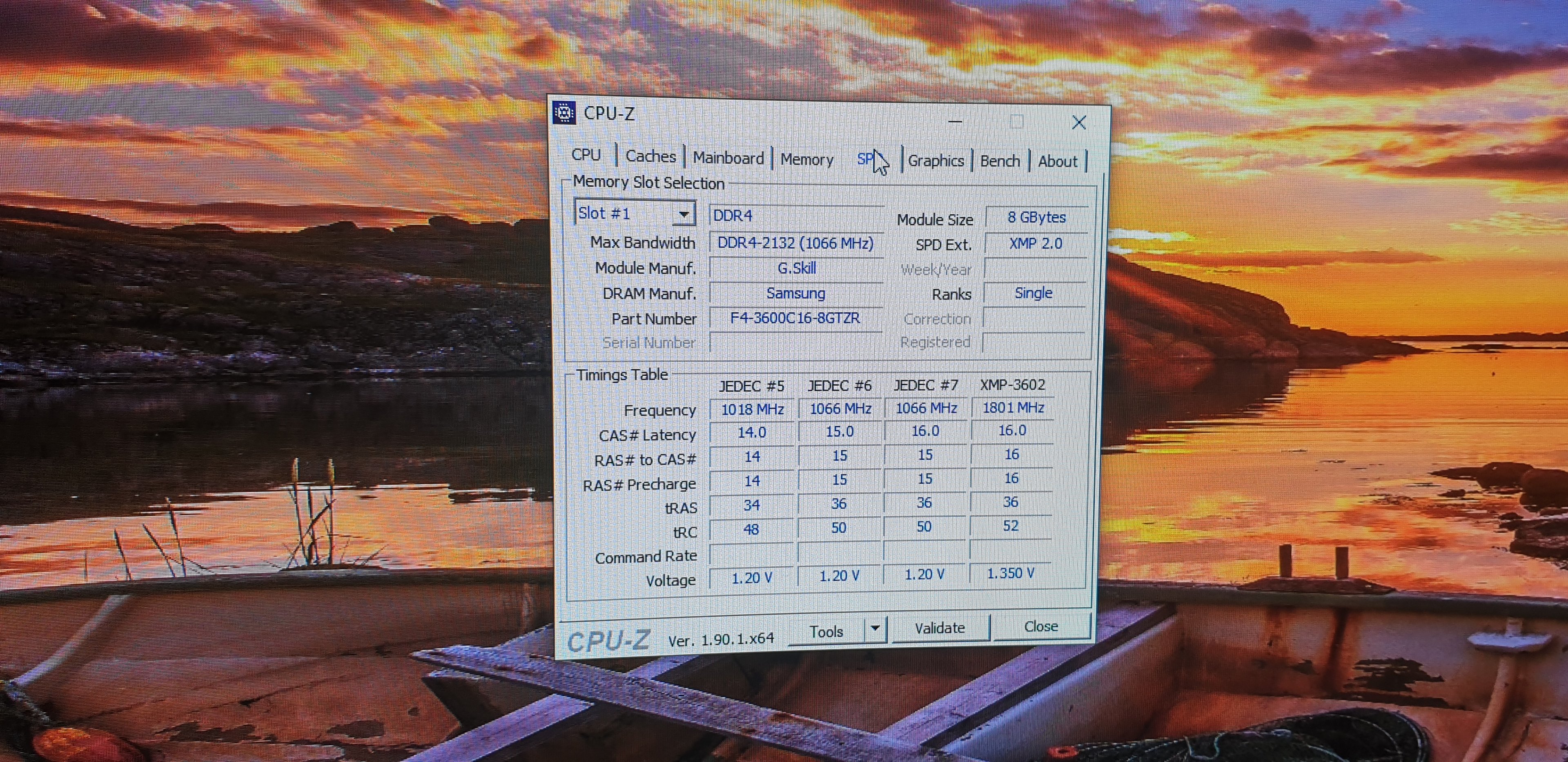Close CPU-Z using the X button
The width and height of the screenshot is (1568, 762).
point(1078,123)
